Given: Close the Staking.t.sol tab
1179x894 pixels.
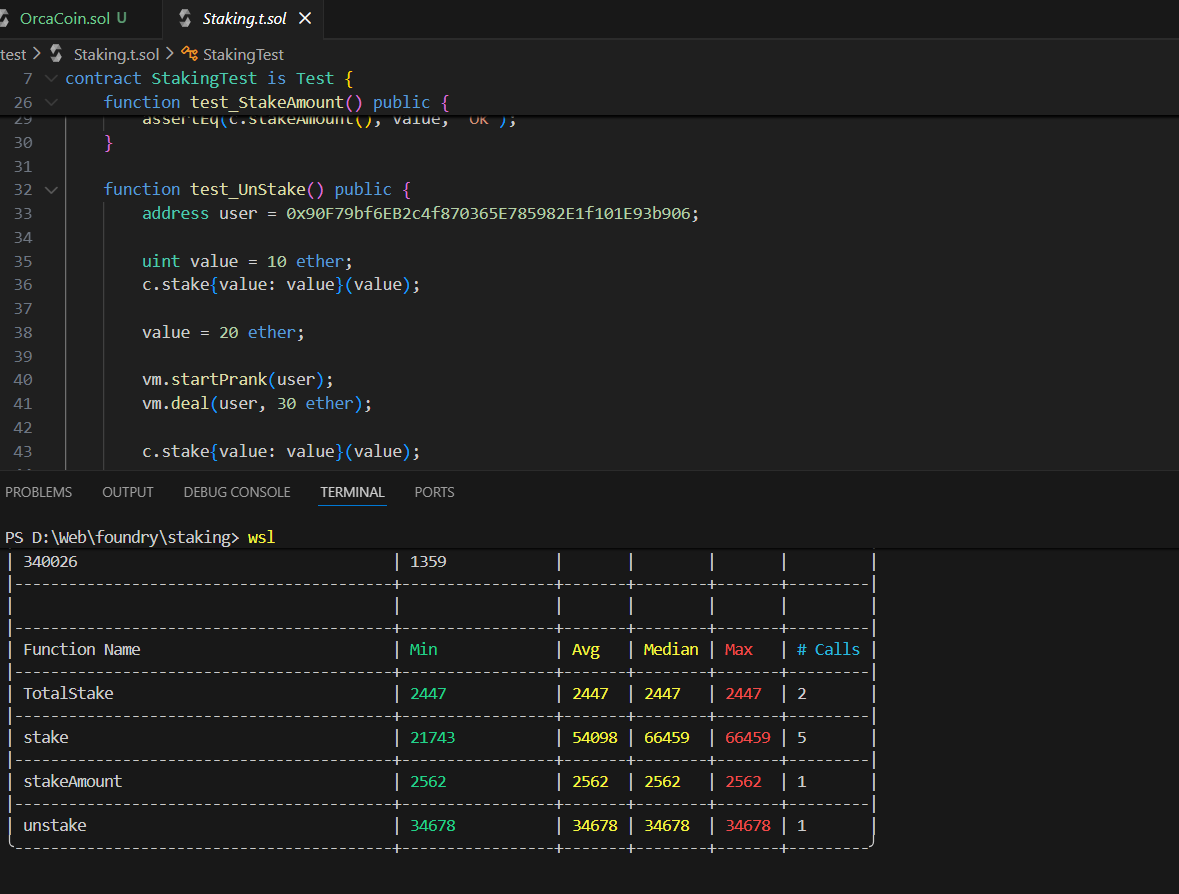Looking at the screenshot, I should [x=305, y=18].
